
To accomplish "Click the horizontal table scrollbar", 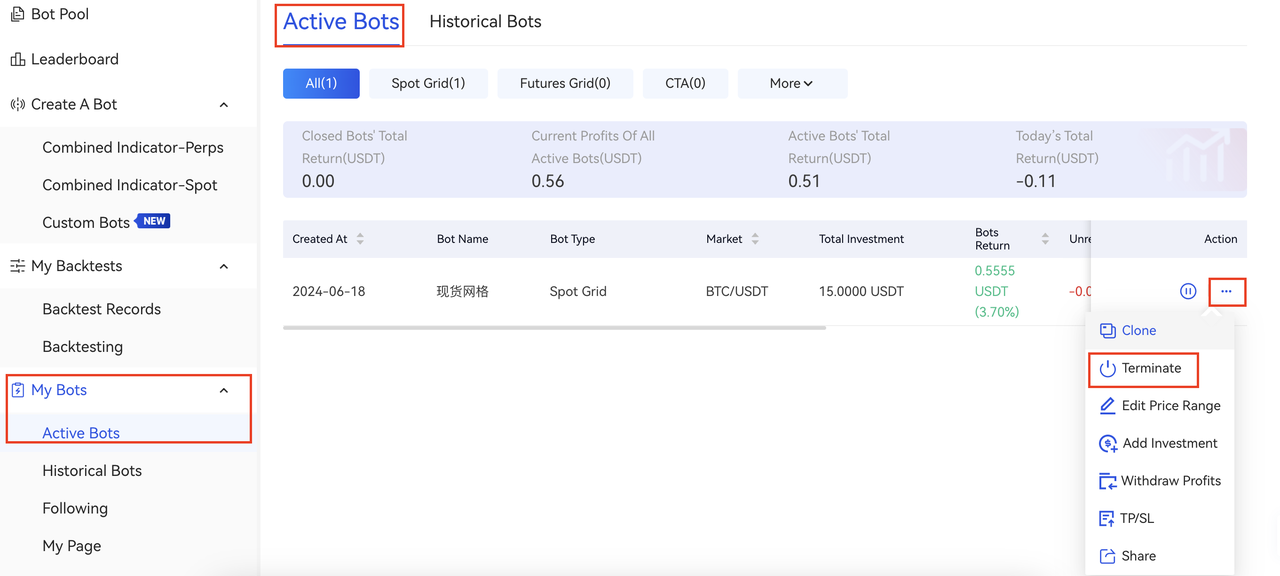I will point(554,327).
